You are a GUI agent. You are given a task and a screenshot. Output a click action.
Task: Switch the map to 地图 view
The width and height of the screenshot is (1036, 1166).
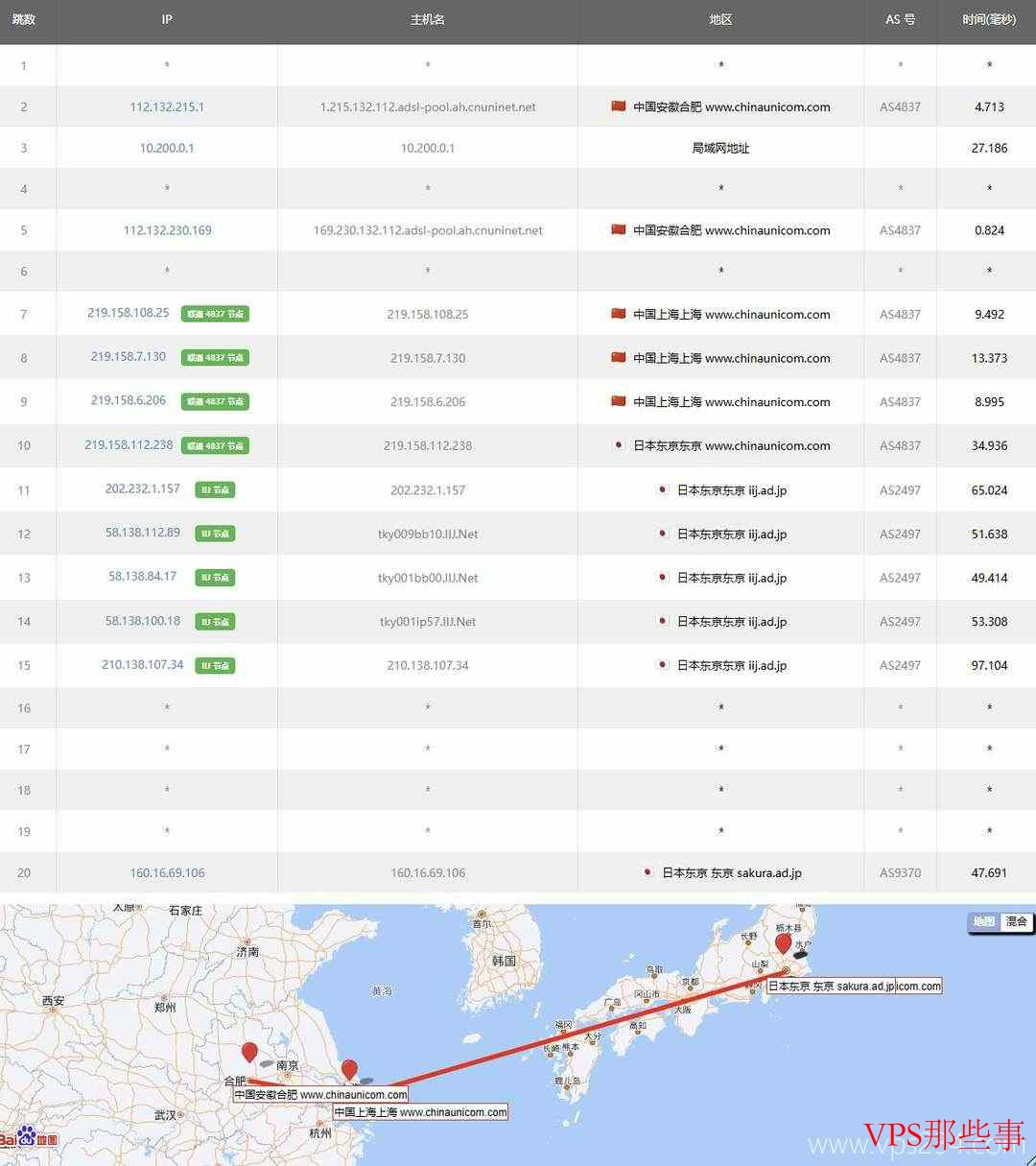984,922
